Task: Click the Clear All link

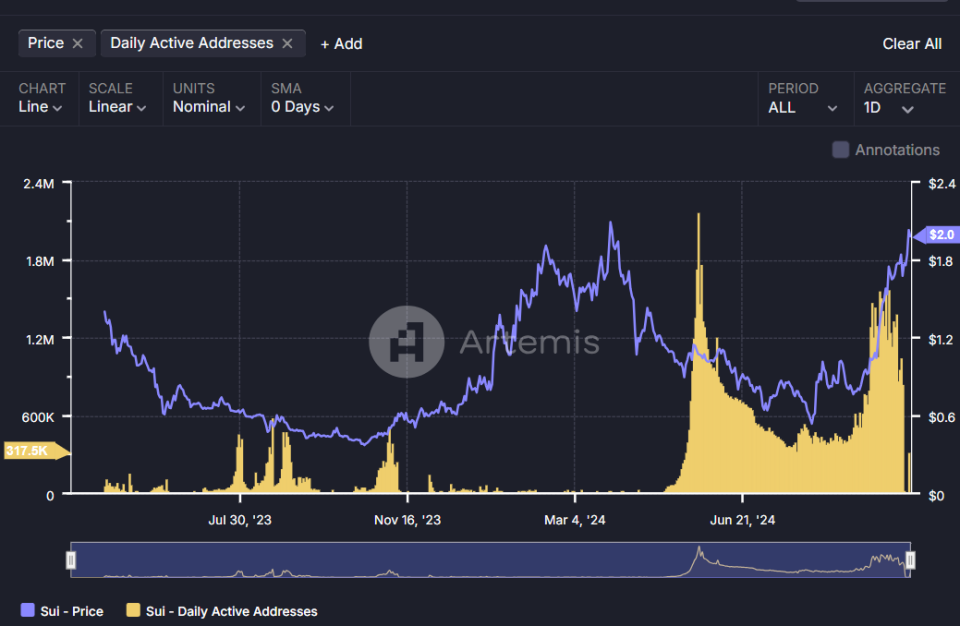Action: [x=912, y=43]
